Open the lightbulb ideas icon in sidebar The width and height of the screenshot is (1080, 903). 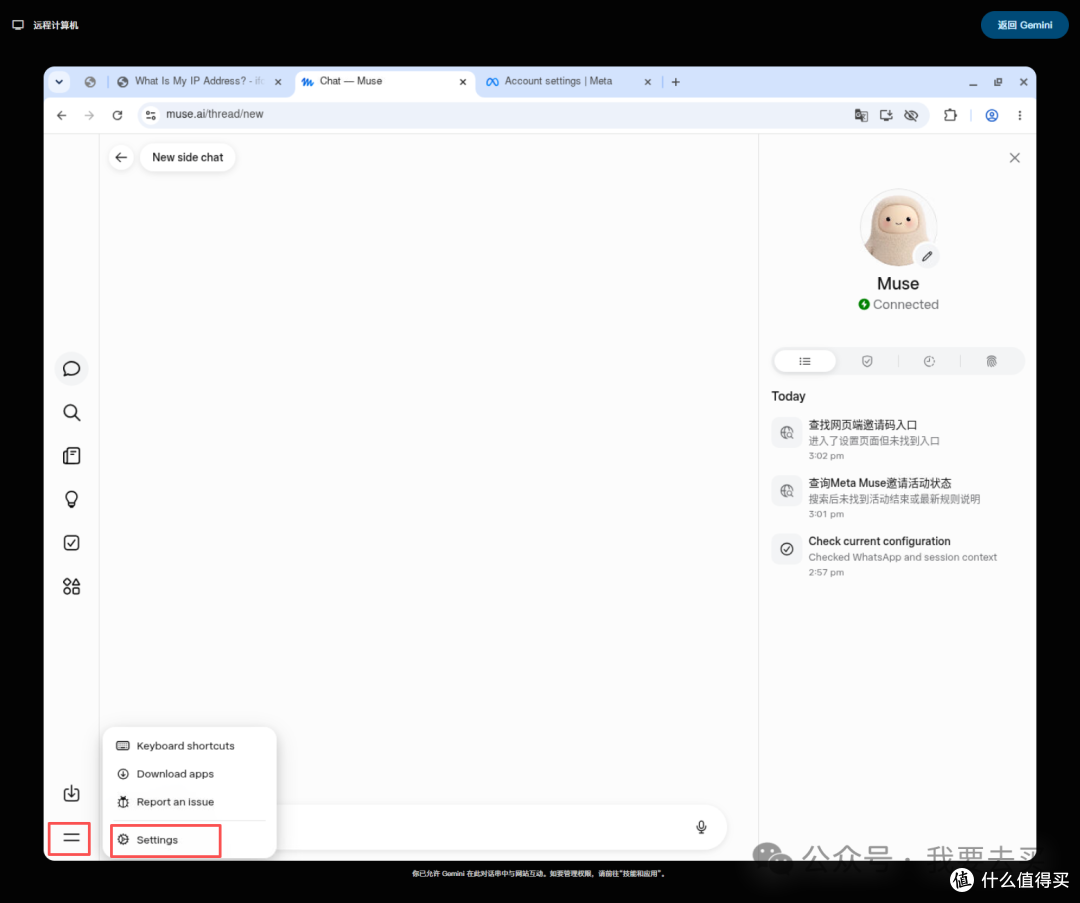click(x=72, y=499)
